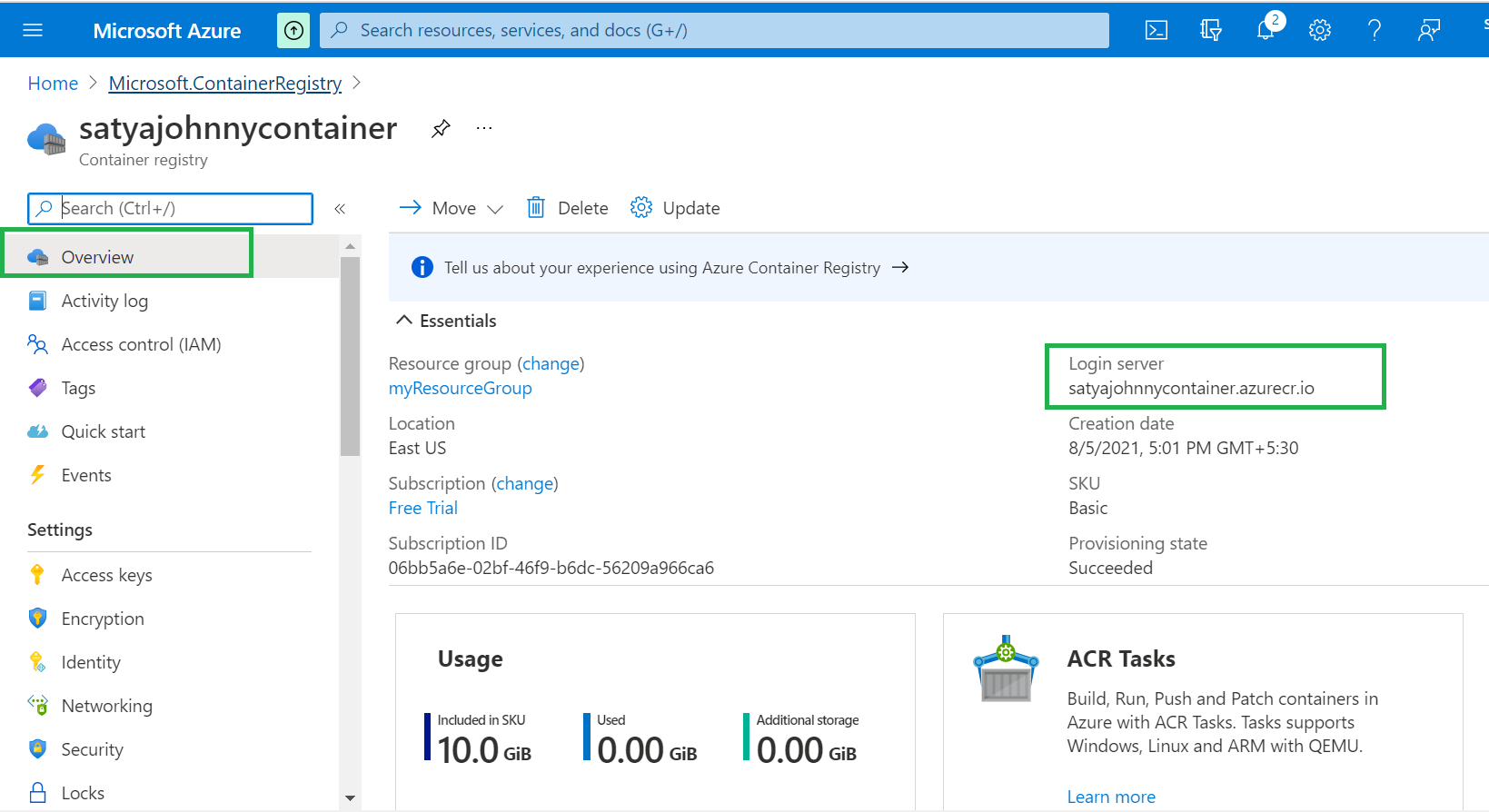The image size is (1489, 812).
Task: Open Directories and subscriptions filter icon
Action: pos(1210,30)
